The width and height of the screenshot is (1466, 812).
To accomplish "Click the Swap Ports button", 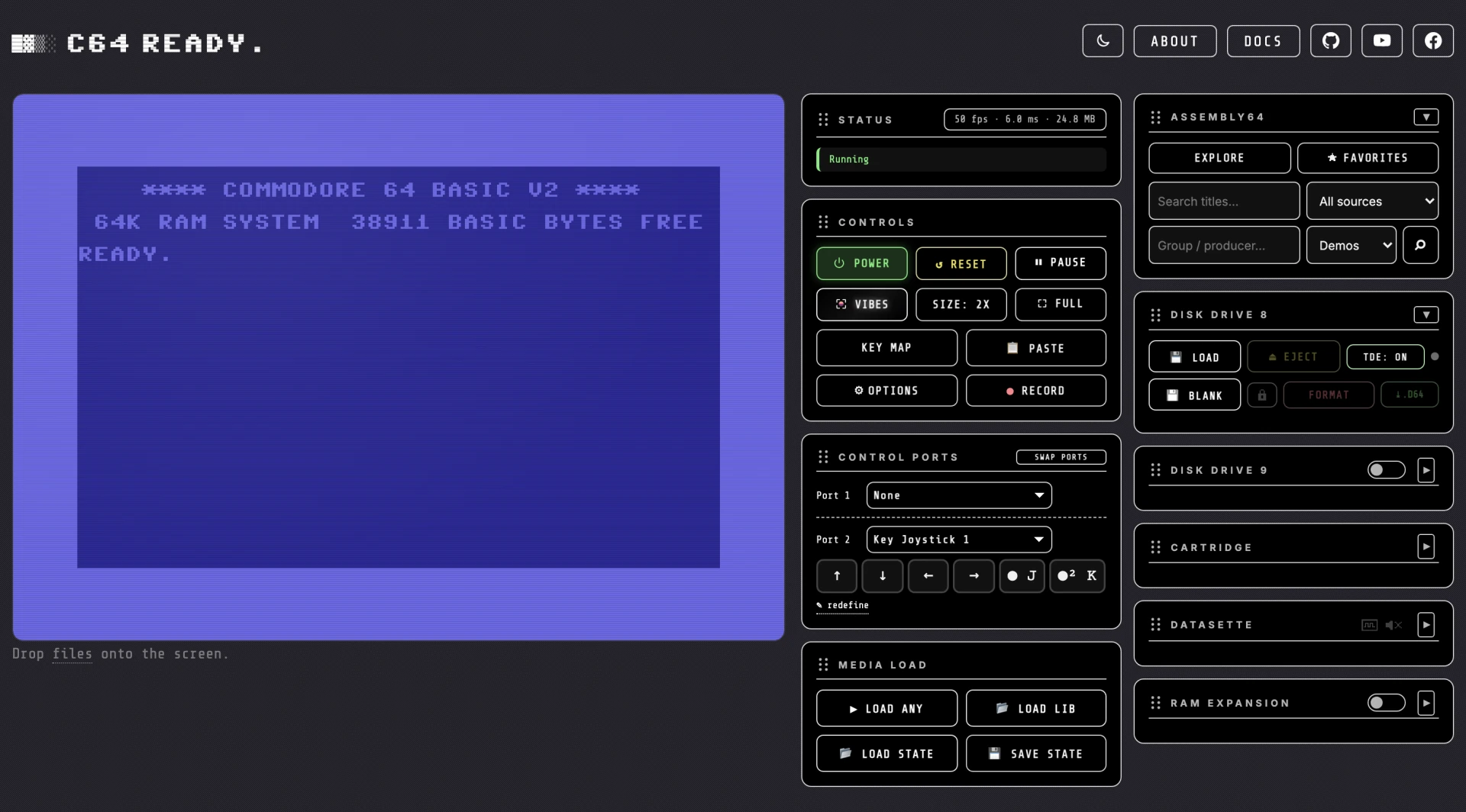I will [1061, 457].
